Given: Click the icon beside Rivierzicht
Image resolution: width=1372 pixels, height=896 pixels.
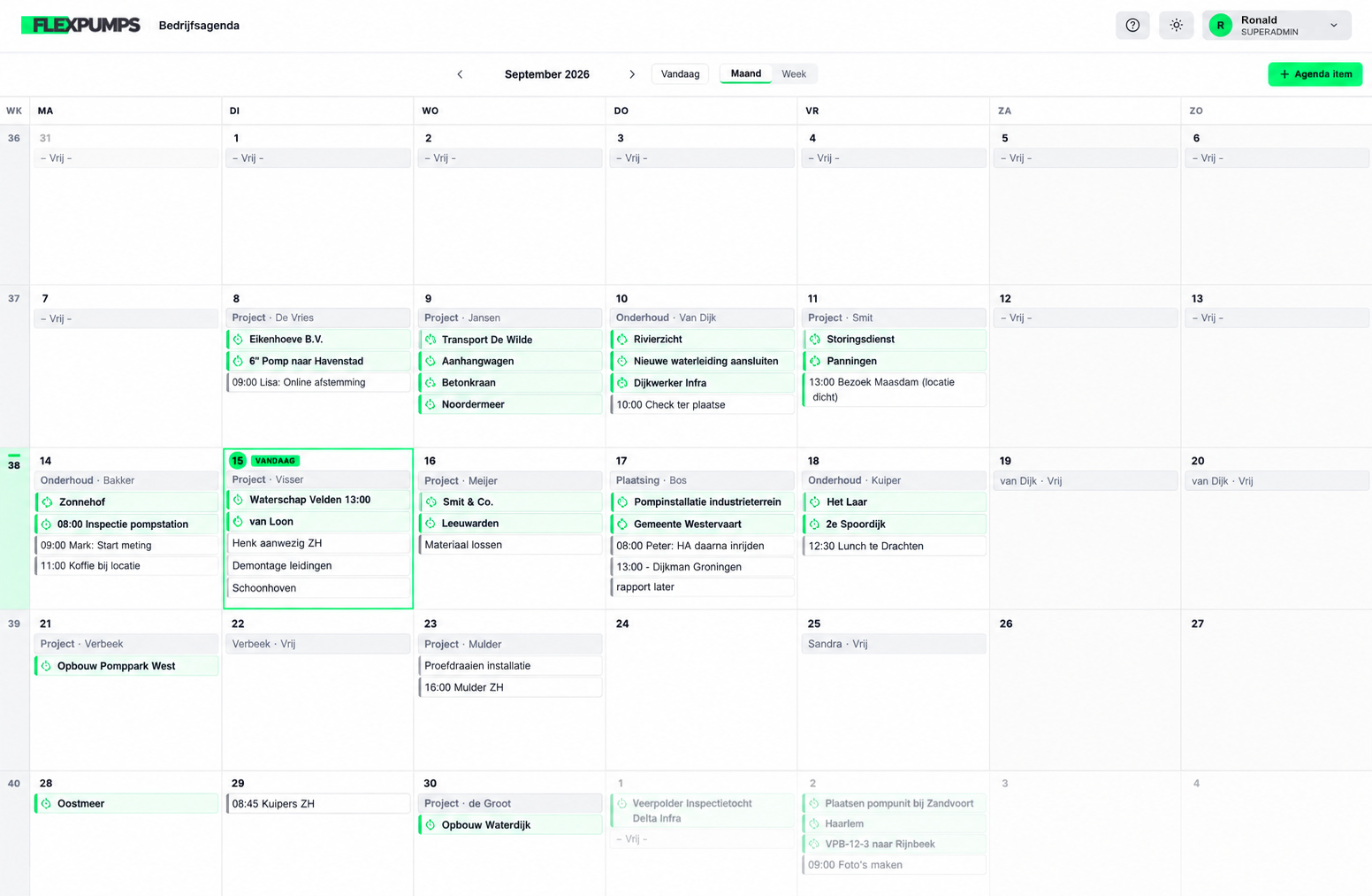Looking at the screenshot, I should 622,340.
